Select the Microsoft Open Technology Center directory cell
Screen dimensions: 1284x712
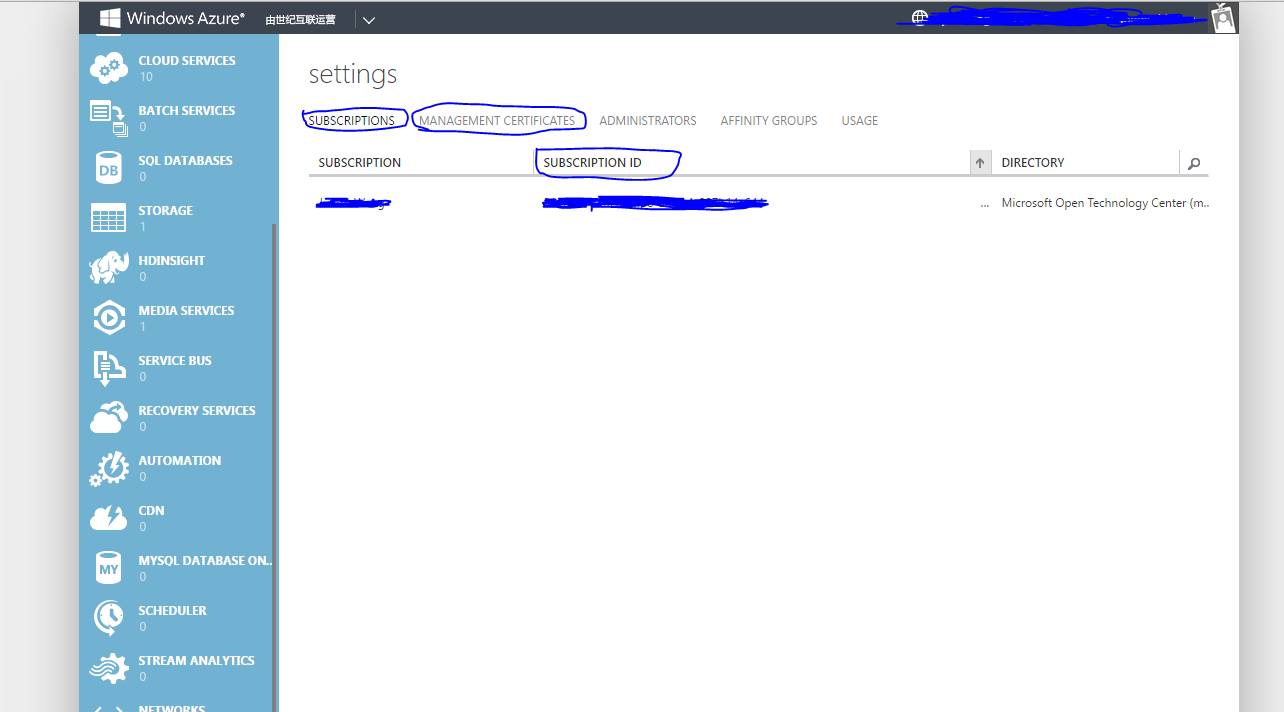click(x=1105, y=203)
